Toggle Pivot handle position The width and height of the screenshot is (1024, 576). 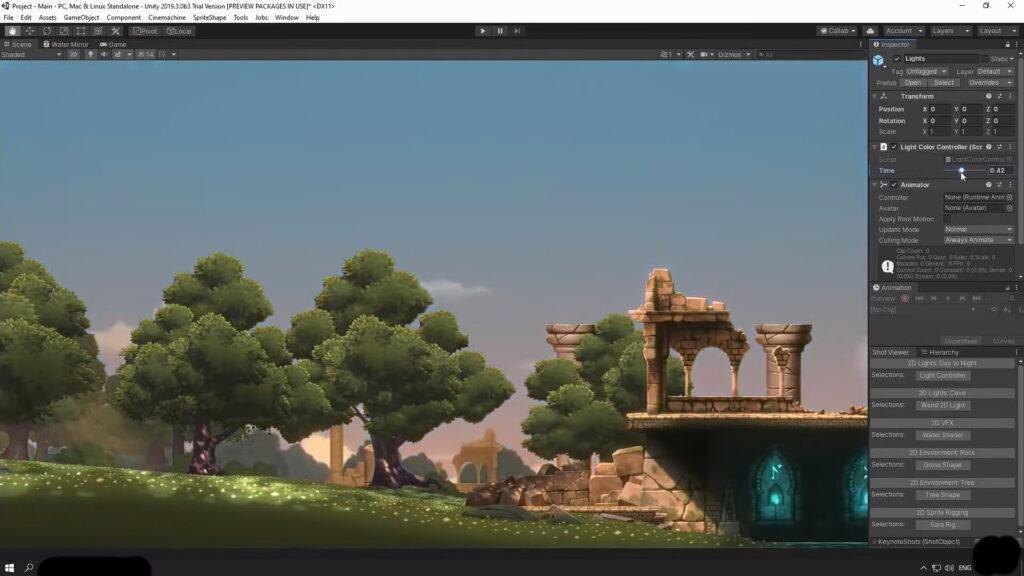tap(145, 31)
